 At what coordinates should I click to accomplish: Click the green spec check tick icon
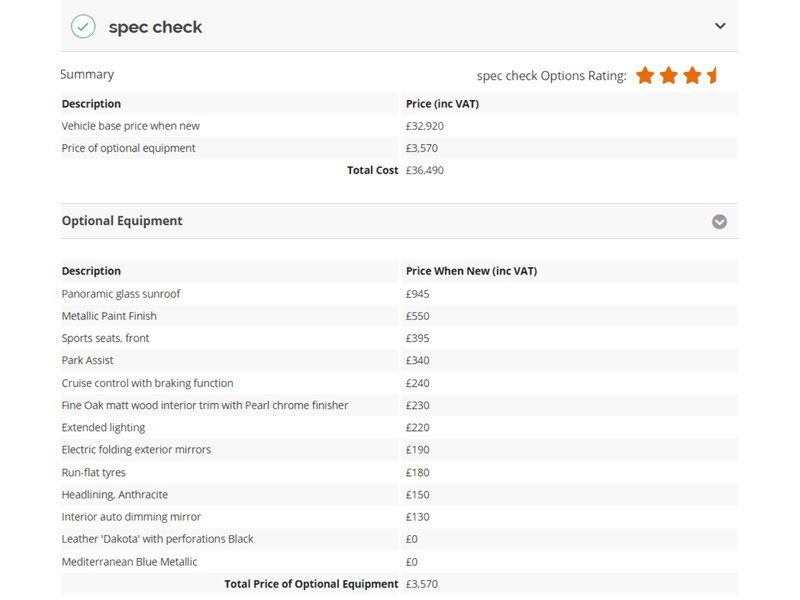(x=83, y=27)
